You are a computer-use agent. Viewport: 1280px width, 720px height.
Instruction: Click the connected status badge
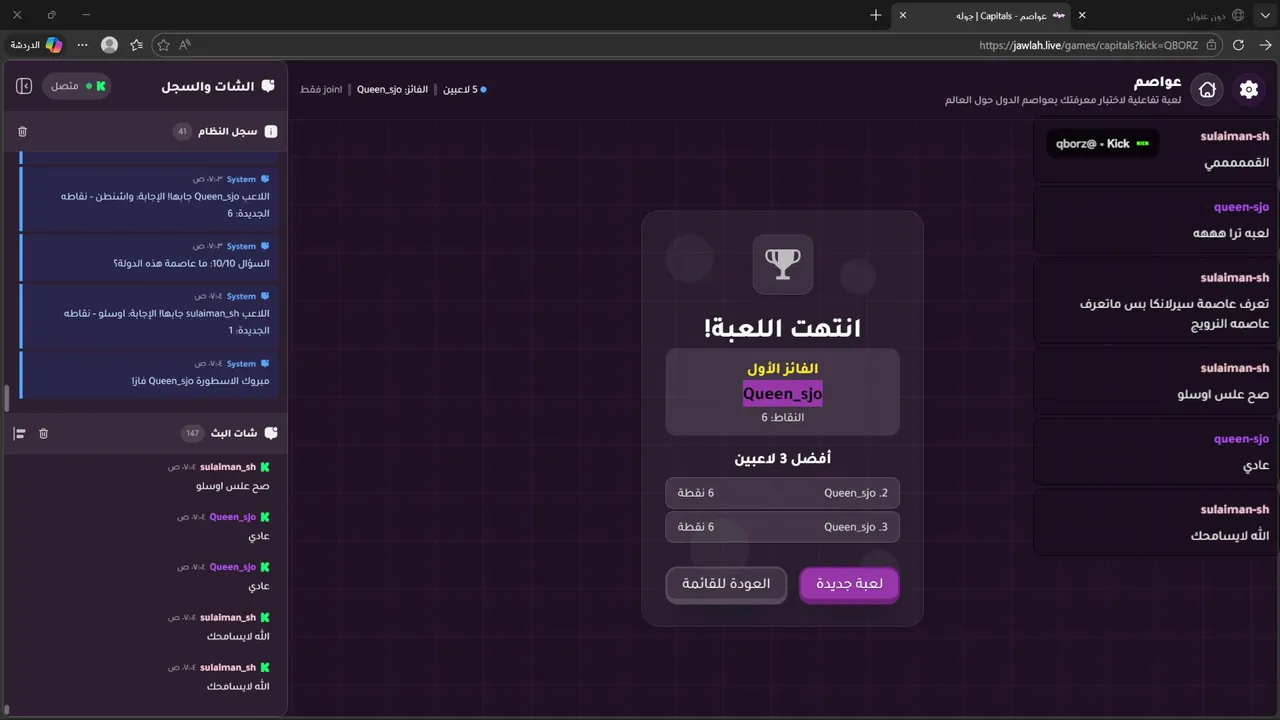tap(76, 86)
